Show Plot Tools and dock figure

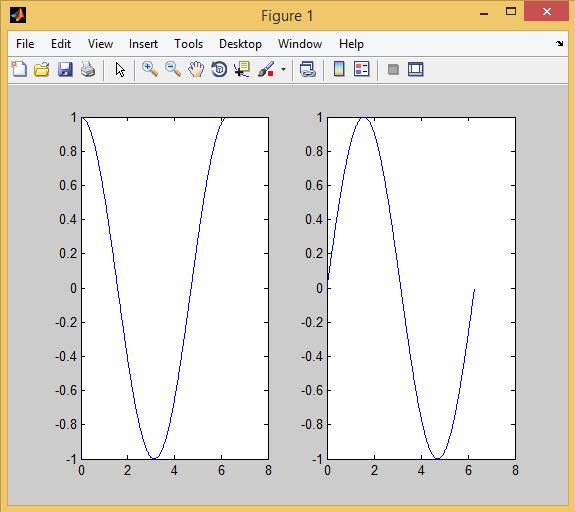415,69
